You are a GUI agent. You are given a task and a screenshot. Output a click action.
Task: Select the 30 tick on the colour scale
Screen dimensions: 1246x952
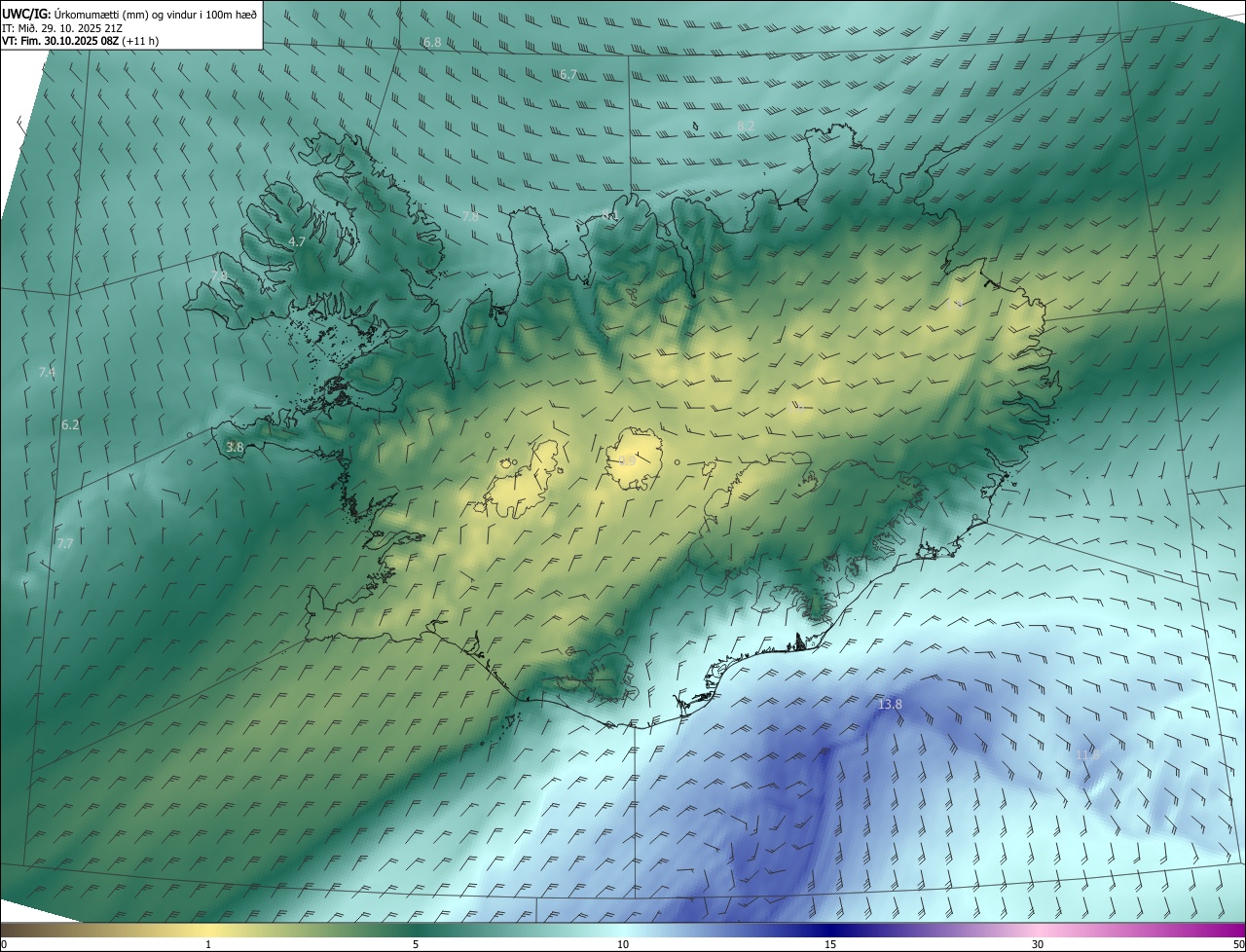[1038, 945]
